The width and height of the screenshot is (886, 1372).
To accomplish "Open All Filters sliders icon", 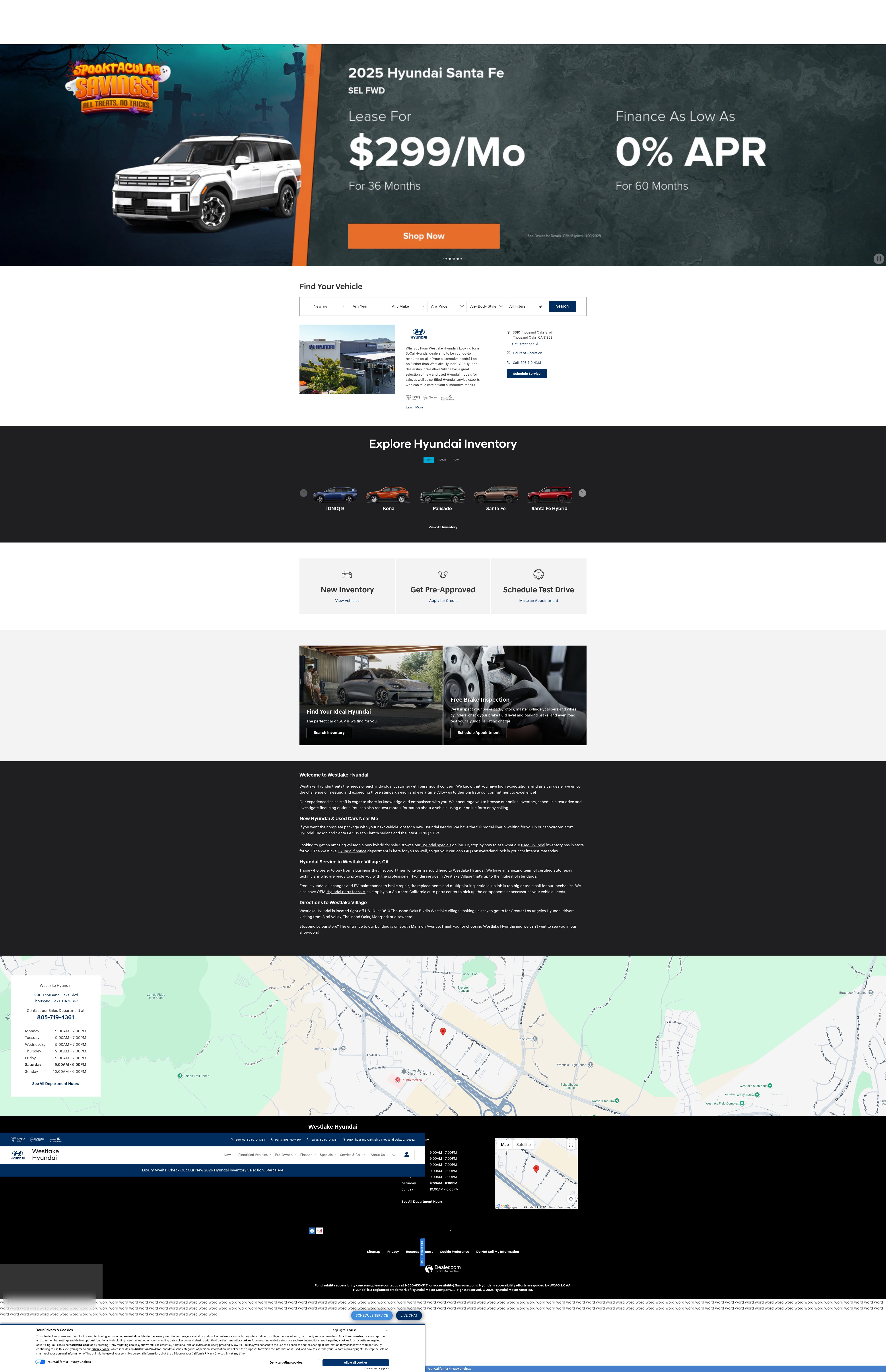I will click(540, 307).
